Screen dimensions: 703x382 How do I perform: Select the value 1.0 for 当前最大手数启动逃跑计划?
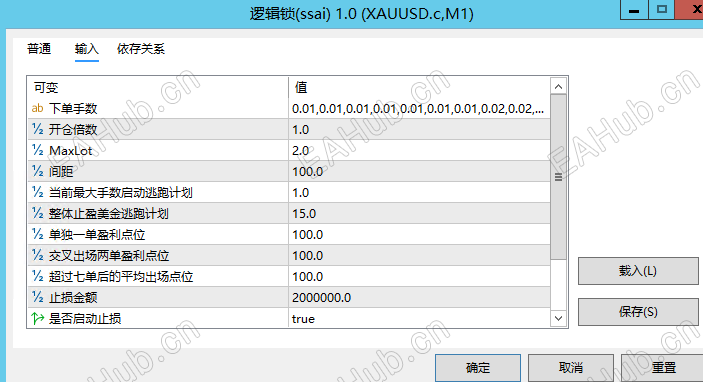(x=419, y=192)
